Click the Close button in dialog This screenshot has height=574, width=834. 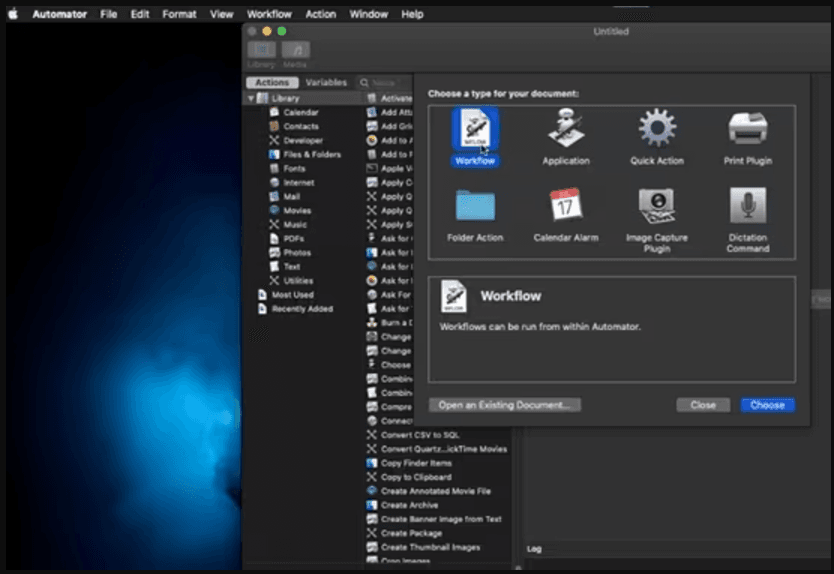coord(703,405)
